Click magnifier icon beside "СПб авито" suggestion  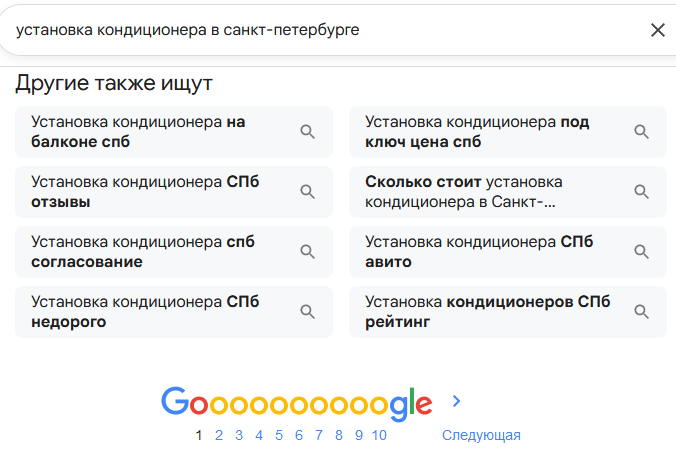coord(642,252)
